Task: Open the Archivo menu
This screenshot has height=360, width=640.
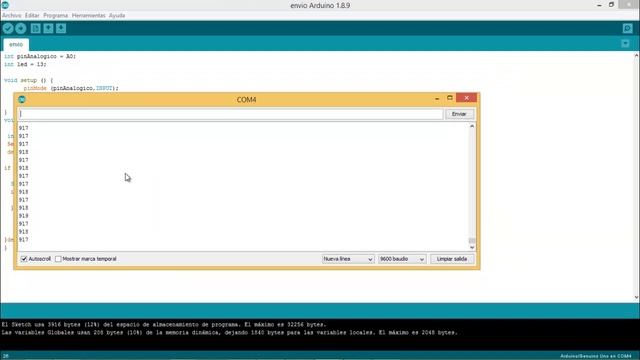Action: [x=11, y=16]
